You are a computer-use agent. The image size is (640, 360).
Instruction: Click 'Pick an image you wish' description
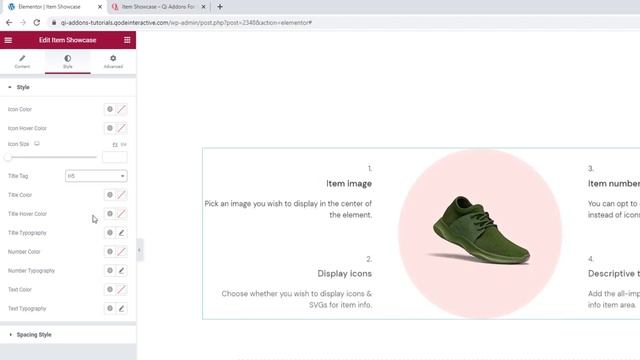pos(288,209)
